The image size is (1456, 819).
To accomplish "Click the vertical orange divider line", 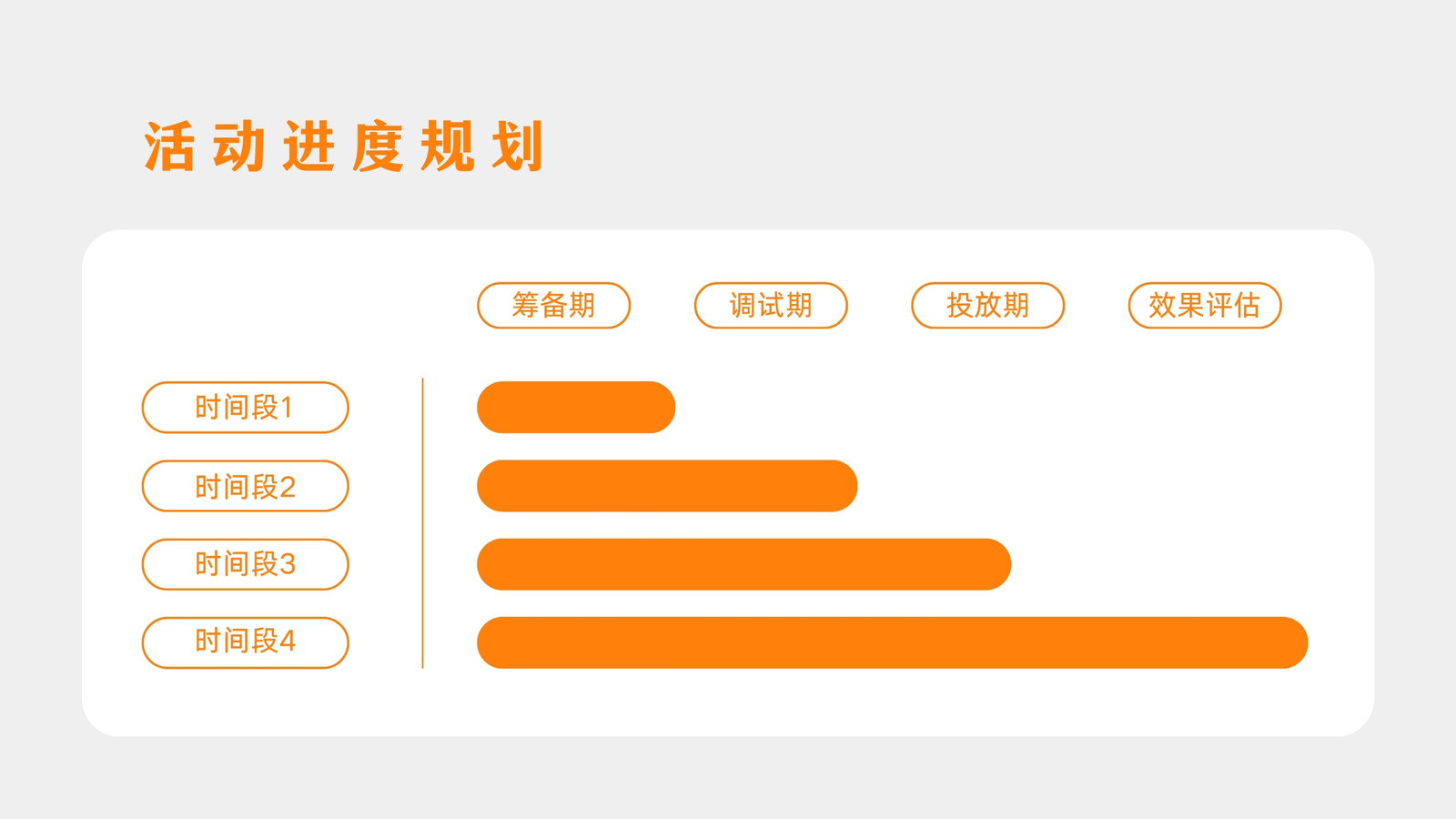I will (x=423, y=523).
